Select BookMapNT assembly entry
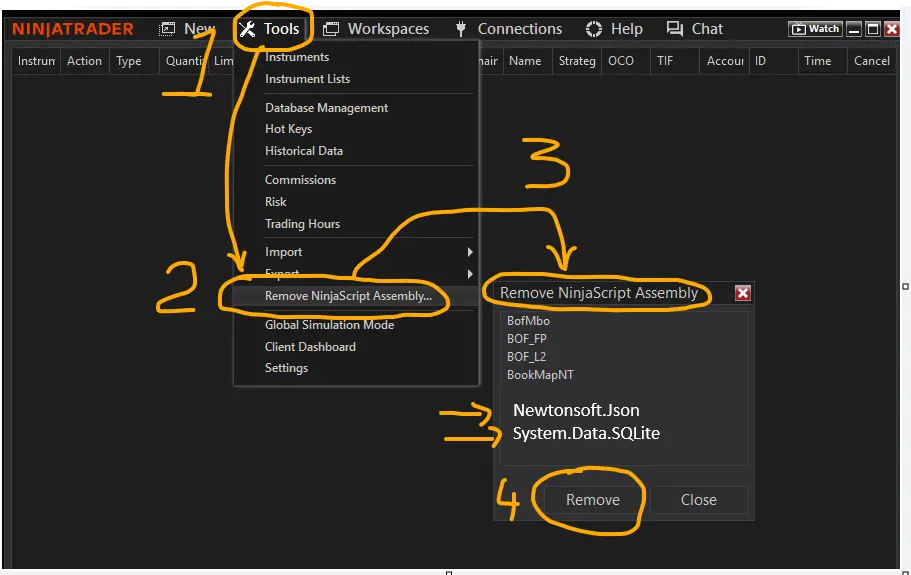911x575 pixels. point(540,375)
